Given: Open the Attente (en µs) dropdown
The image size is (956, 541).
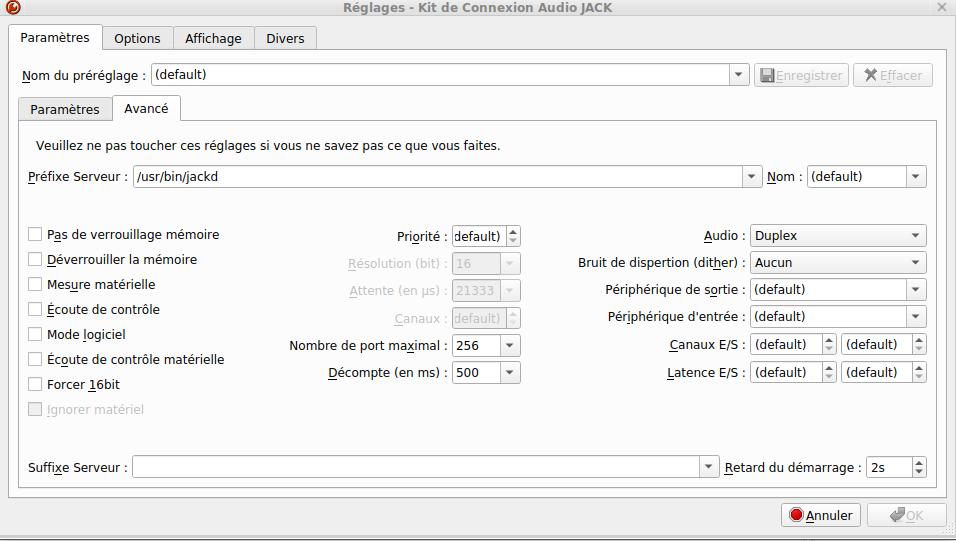Looking at the screenshot, I should (509, 291).
